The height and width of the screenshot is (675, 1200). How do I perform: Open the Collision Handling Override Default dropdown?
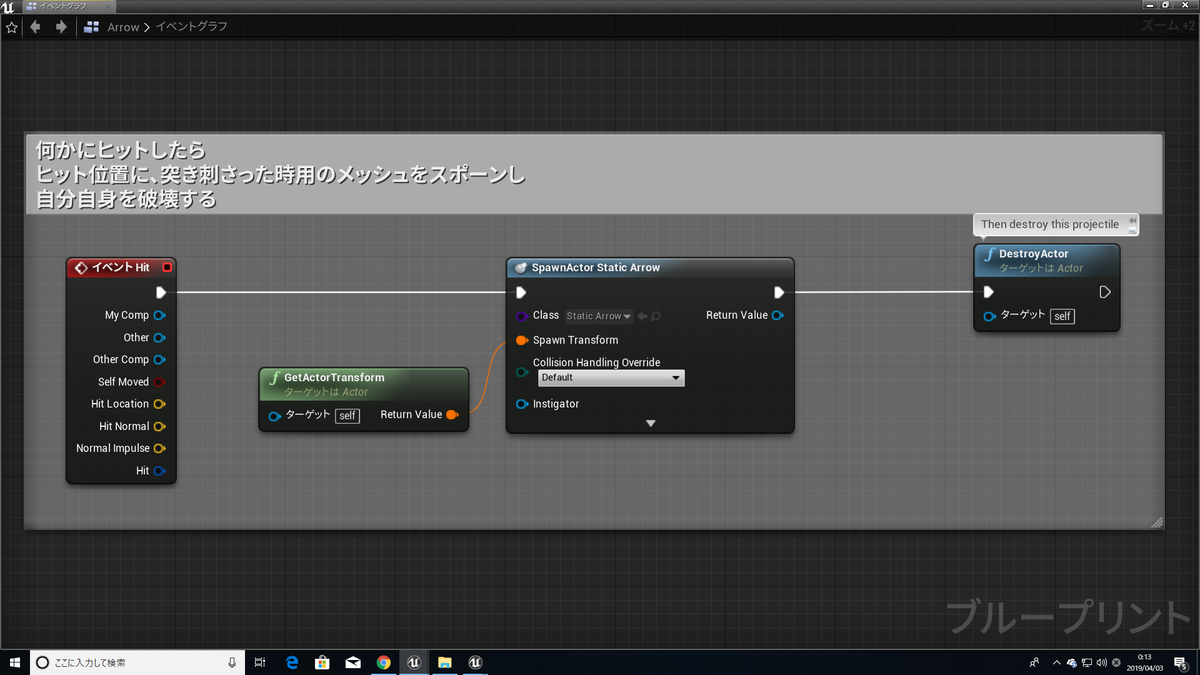[x=611, y=378]
